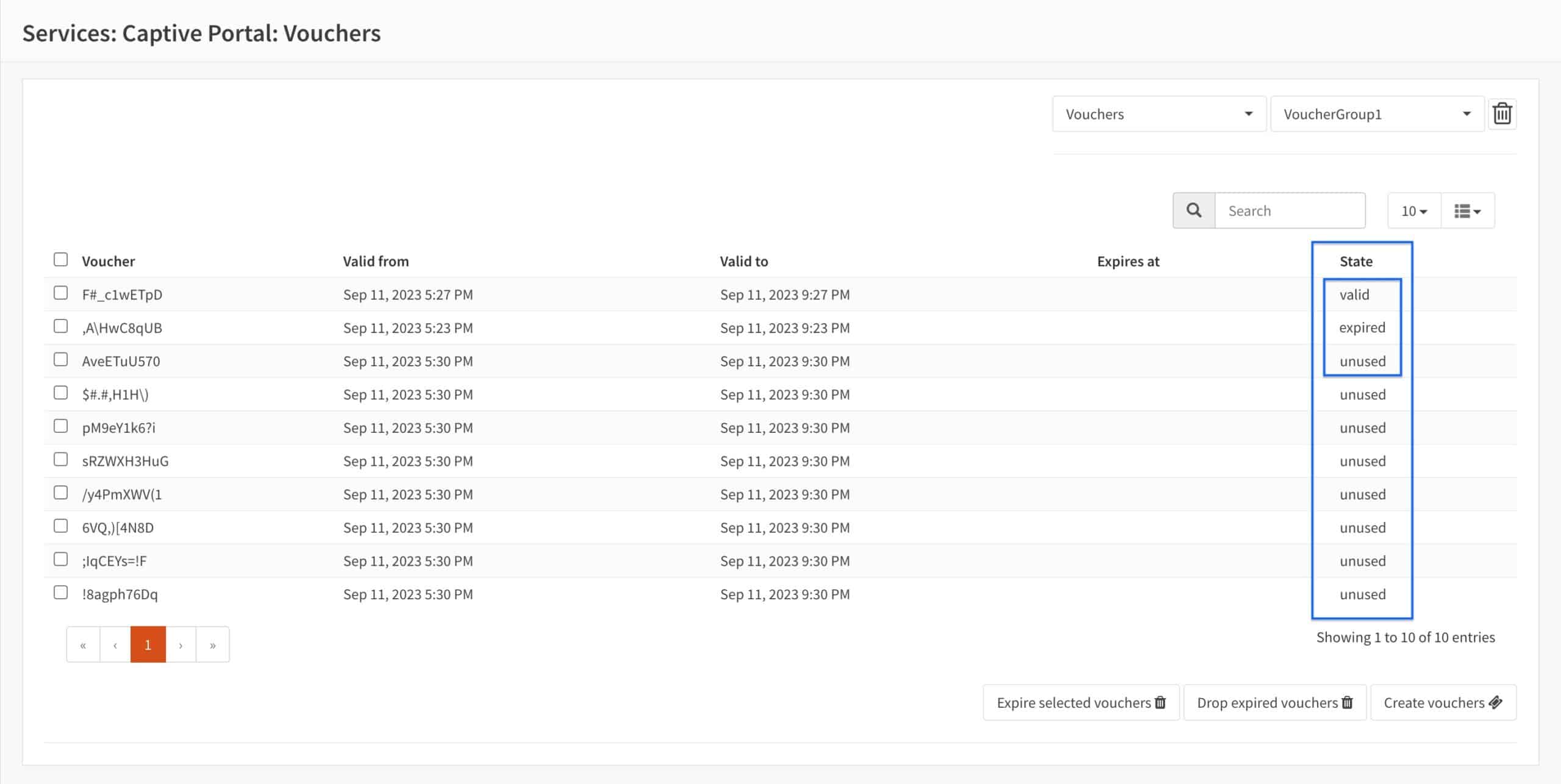This screenshot has height=784, width=1561.
Task: Click the magnifying glass search icon
Action: click(x=1194, y=210)
